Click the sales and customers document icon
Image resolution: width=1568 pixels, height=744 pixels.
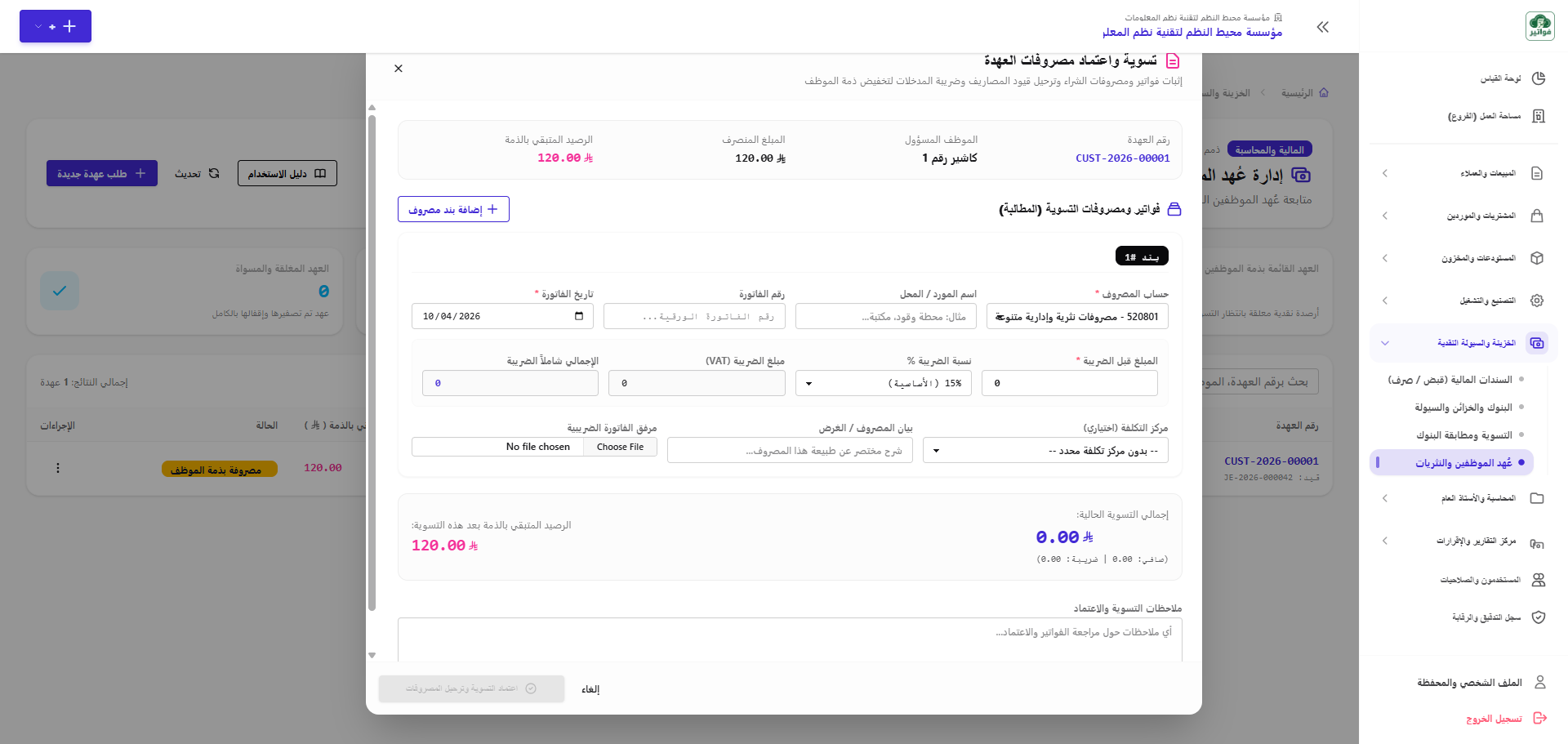1537,173
